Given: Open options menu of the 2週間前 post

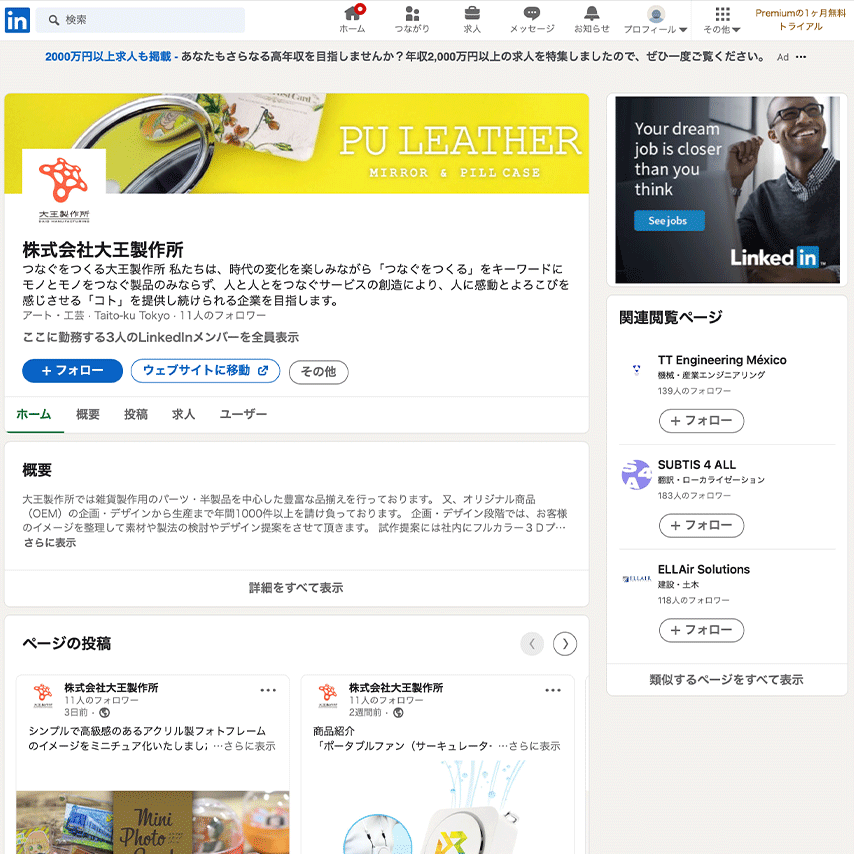Looking at the screenshot, I should pyautogui.click(x=553, y=690).
